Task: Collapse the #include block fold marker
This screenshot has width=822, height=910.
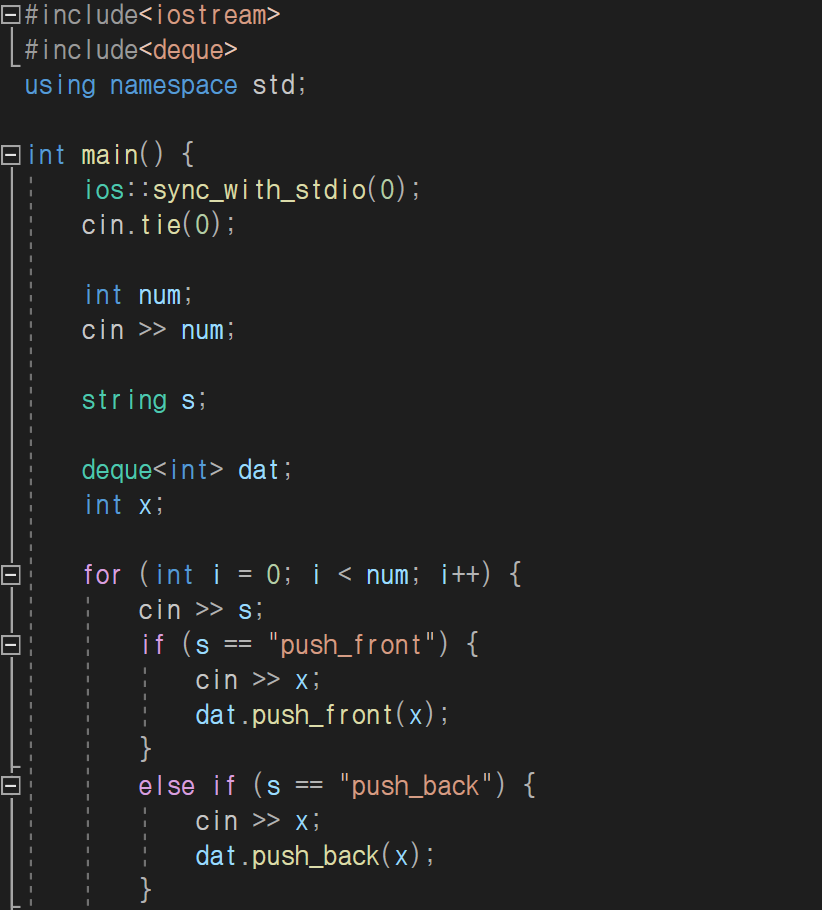Action: coord(10,15)
